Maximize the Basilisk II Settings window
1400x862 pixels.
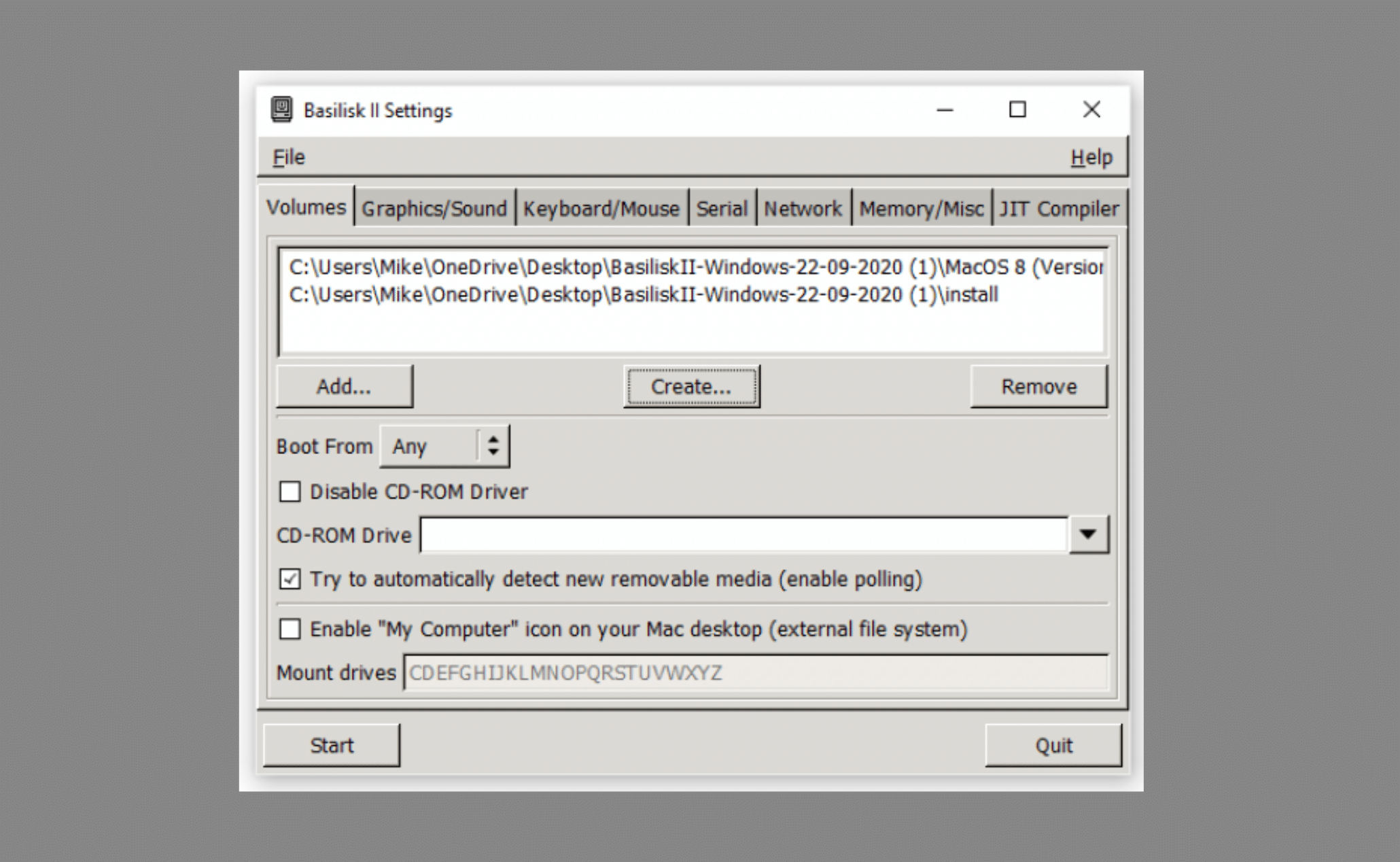[1017, 109]
